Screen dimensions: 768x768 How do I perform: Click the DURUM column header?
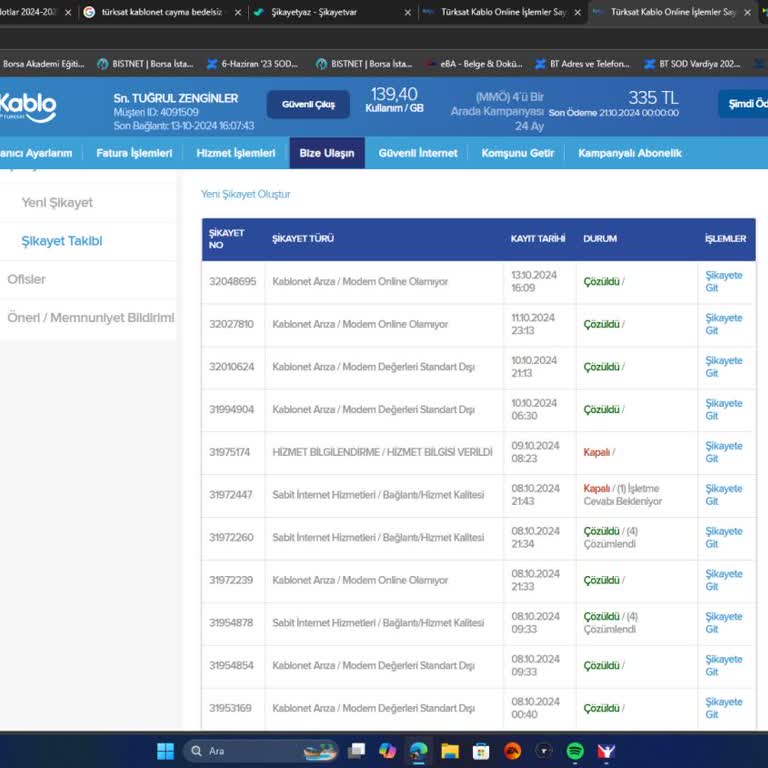pos(600,239)
